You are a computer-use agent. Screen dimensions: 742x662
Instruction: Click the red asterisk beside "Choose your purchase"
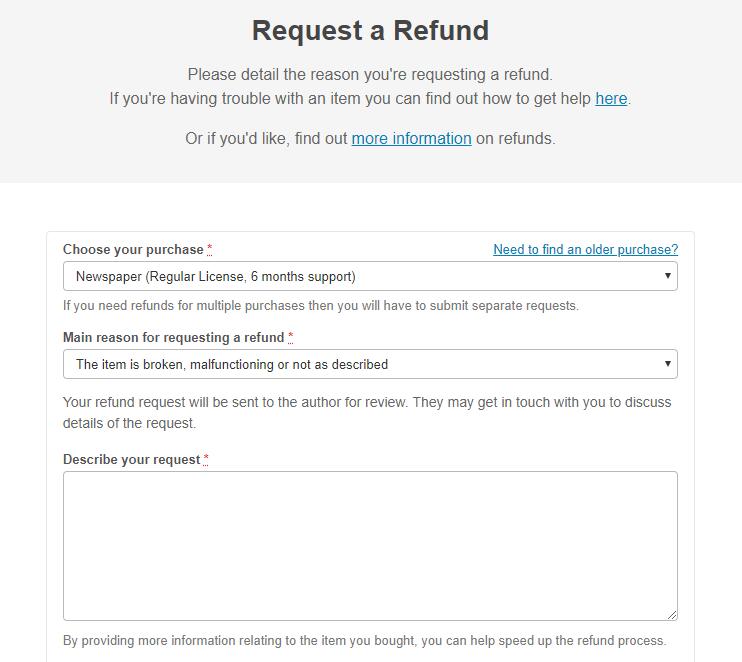pyautogui.click(x=209, y=248)
